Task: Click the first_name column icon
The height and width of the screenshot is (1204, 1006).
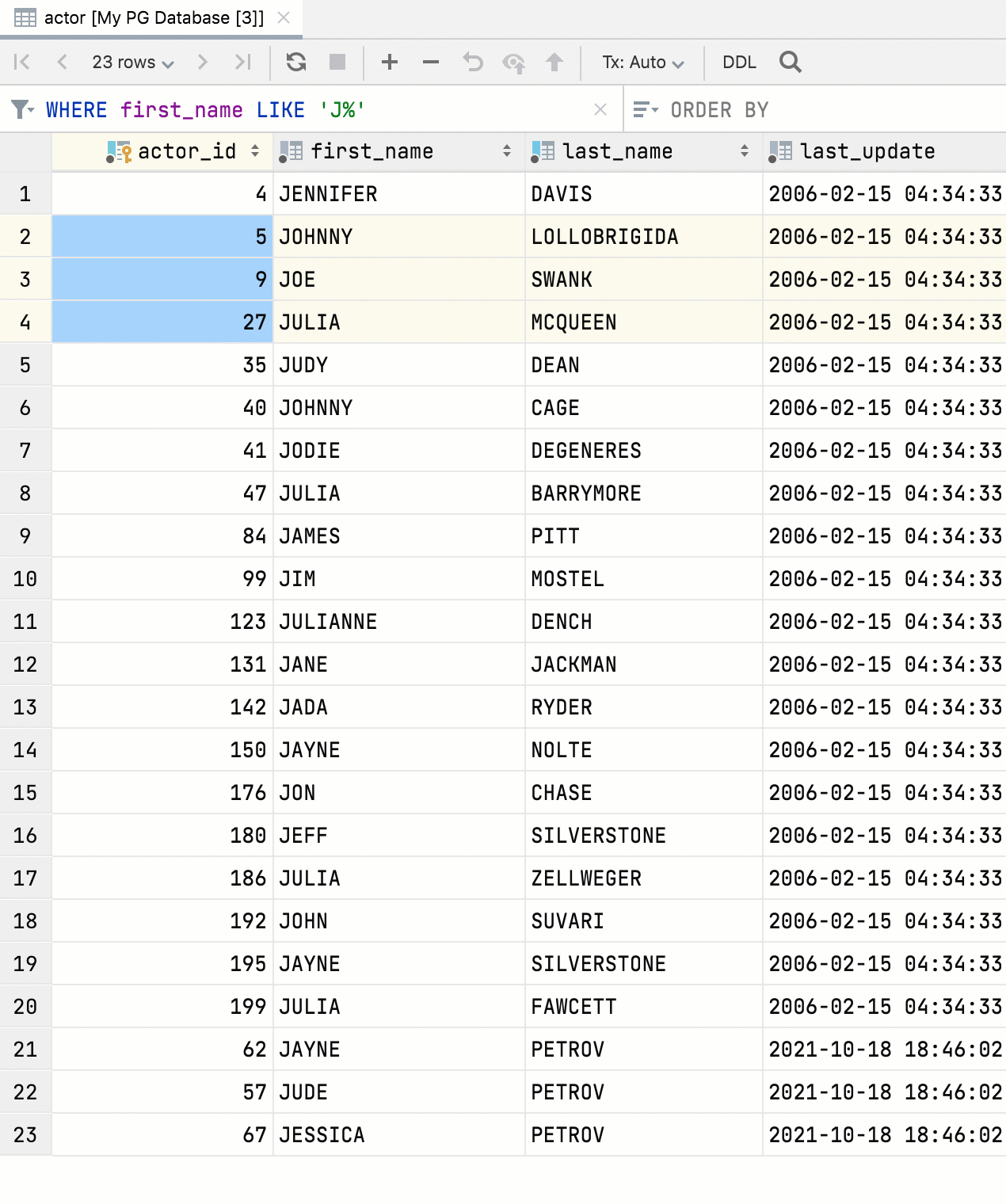Action: coord(291,152)
